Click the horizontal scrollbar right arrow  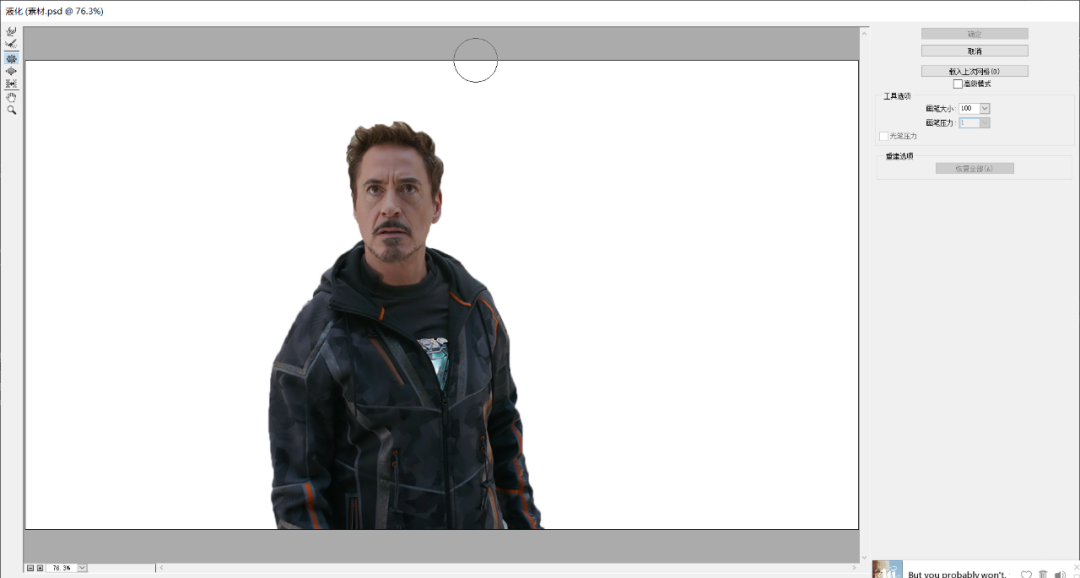pos(854,568)
